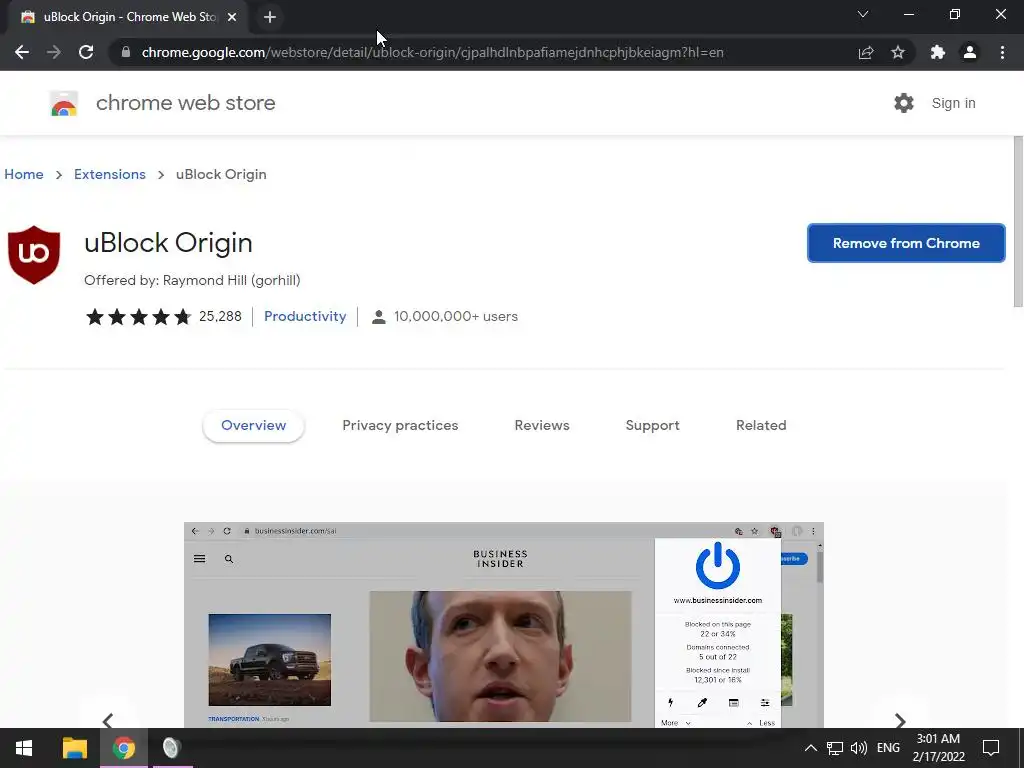This screenshot has height=768, width=1024.
Task: Switch to the Reviews tab
Action: tap(542, 425)
